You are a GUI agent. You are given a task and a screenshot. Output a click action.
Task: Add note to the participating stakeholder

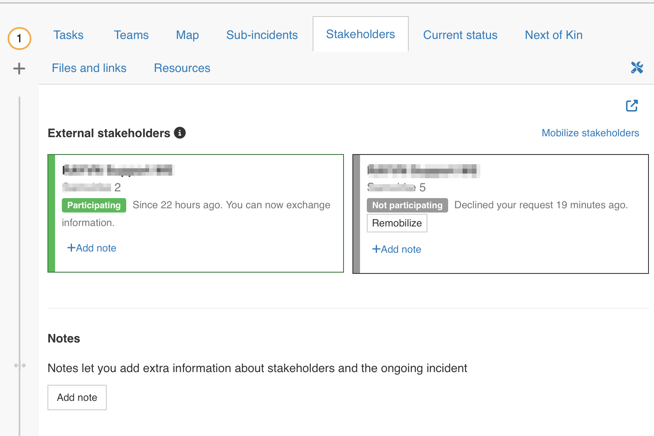(x=92, y=248)
